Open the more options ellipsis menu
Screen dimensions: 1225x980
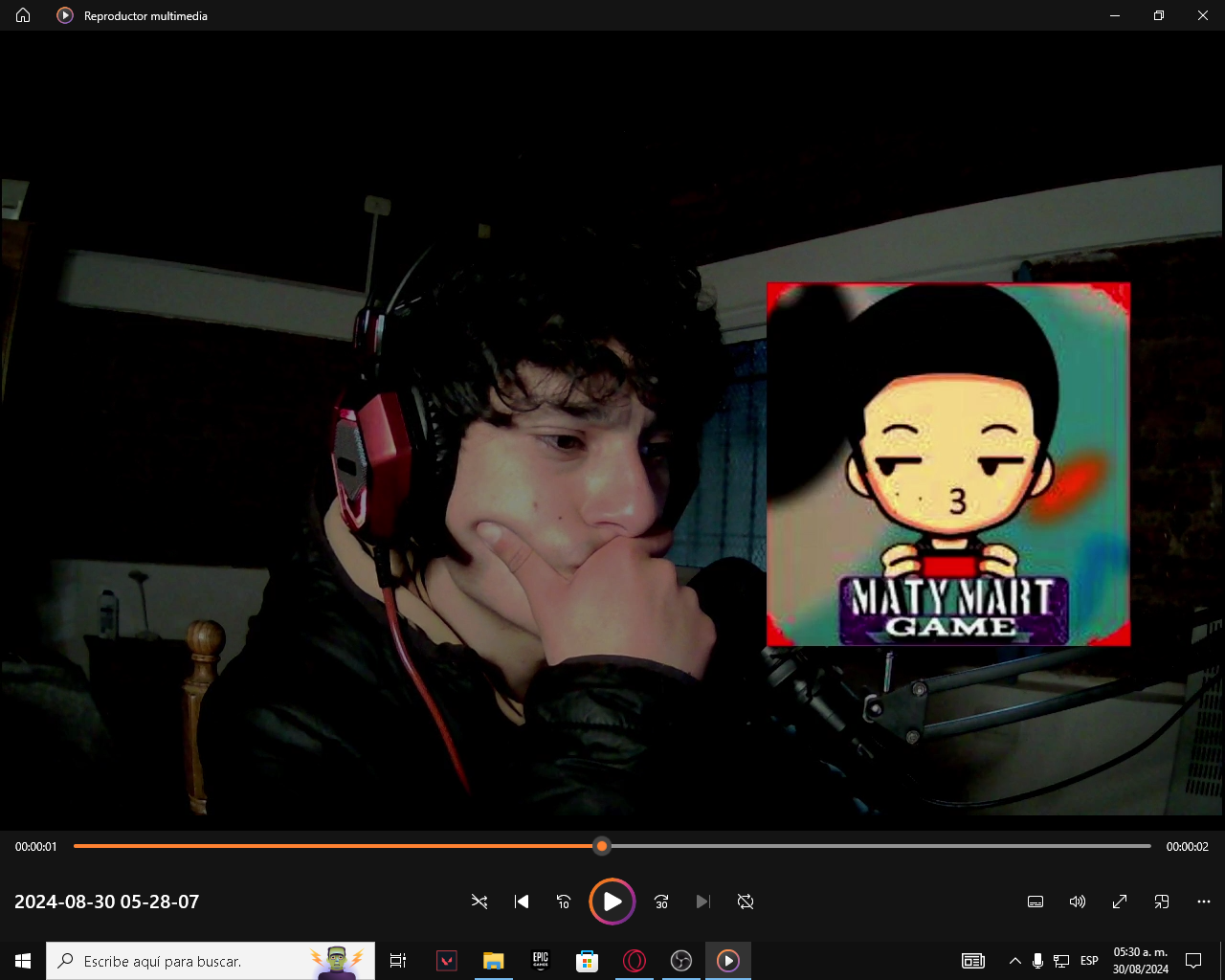pyautogui.click(x=1204, y=902)
